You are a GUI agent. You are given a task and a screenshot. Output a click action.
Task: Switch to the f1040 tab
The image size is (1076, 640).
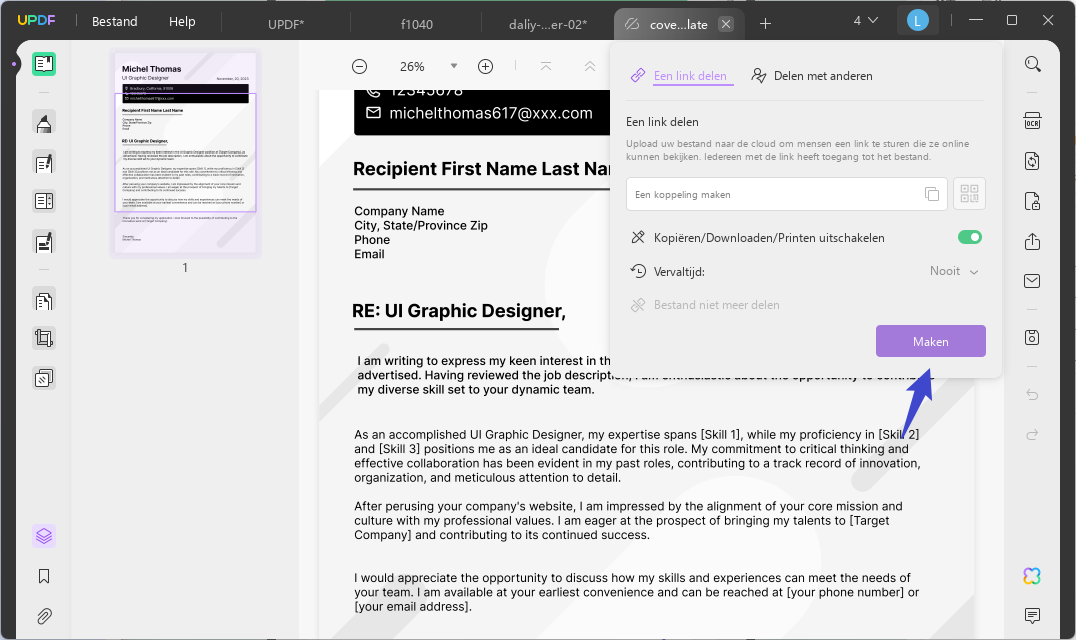pos(417,24)
